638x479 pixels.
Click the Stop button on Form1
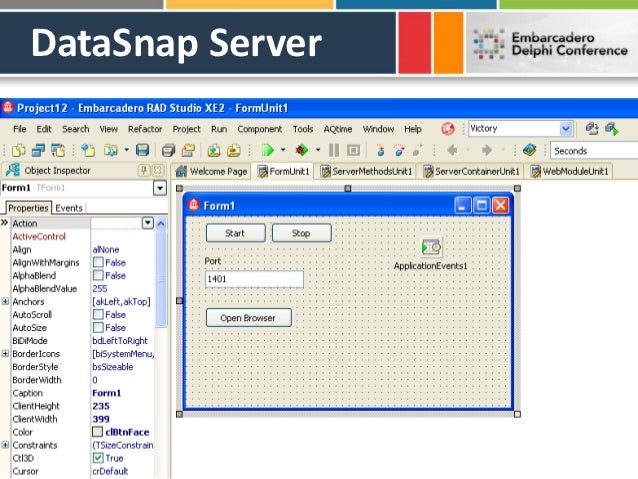302,233
